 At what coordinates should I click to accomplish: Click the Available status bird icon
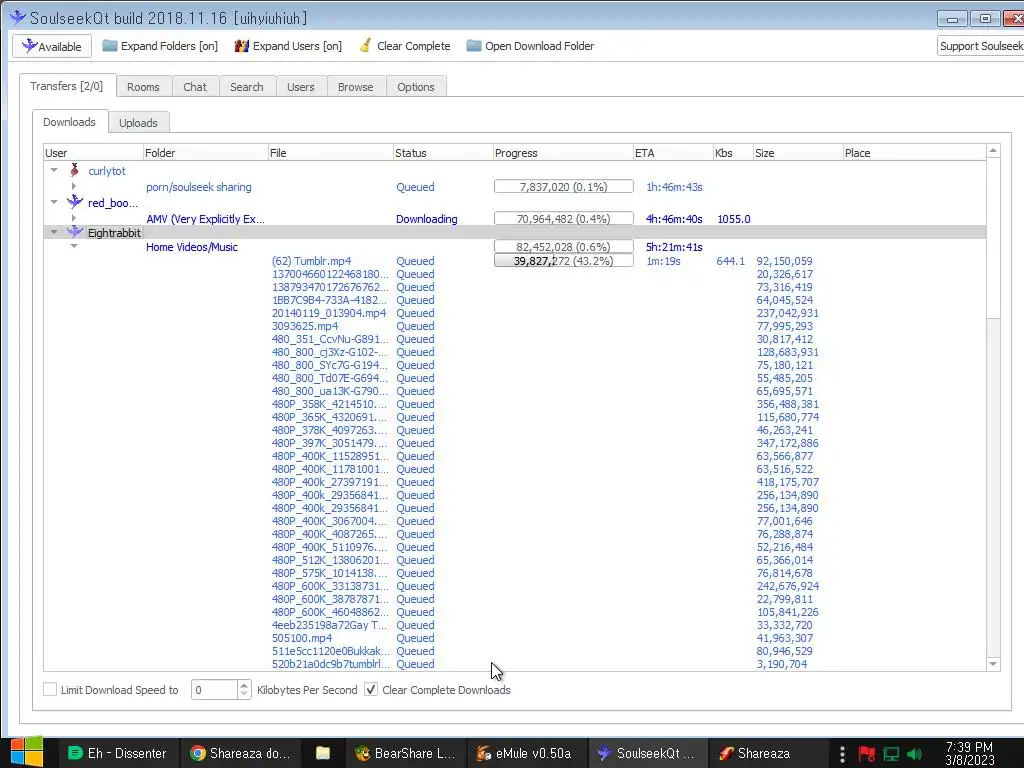point(29,46)
